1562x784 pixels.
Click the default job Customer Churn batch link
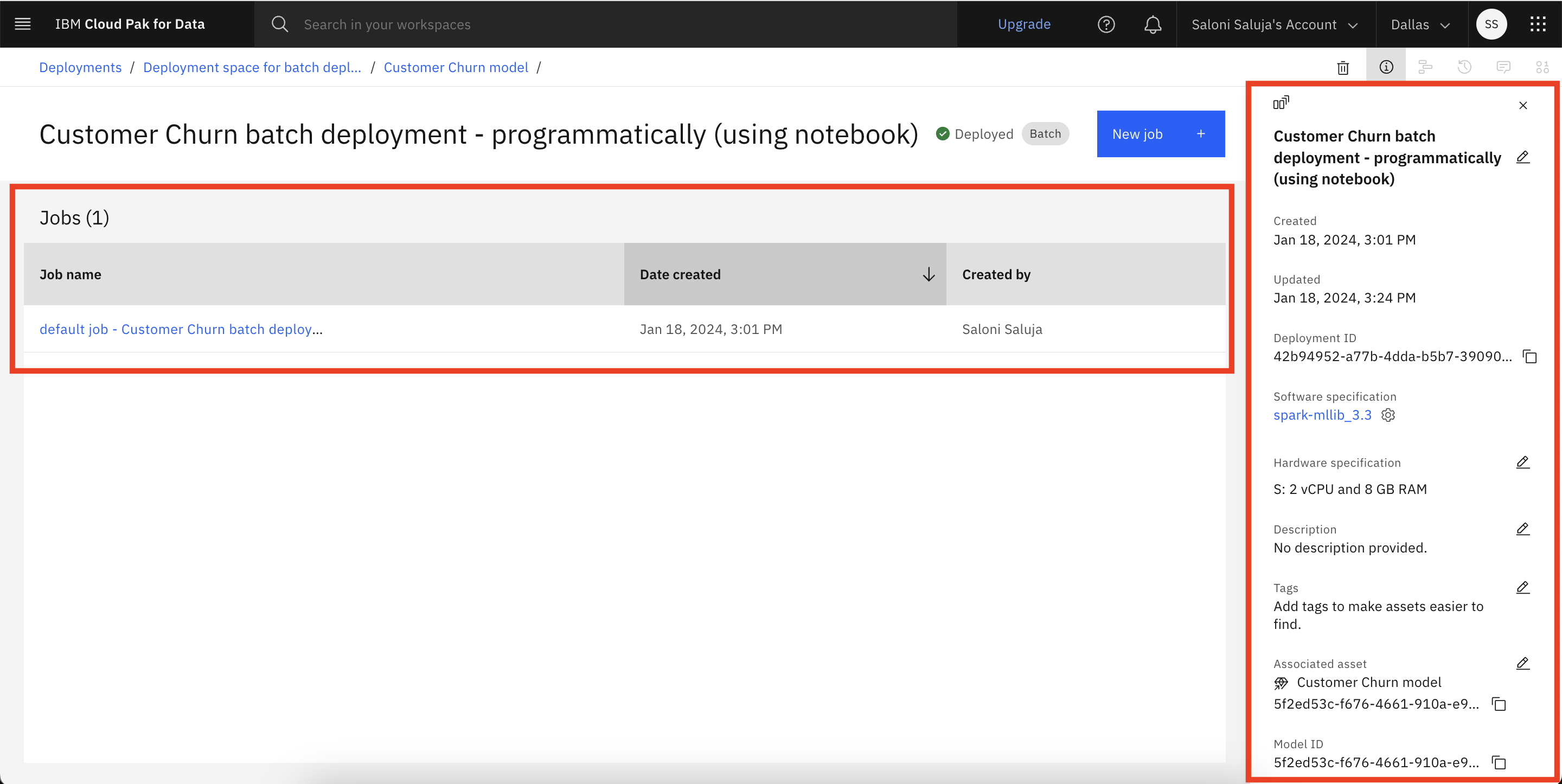[x=181, y=329]
